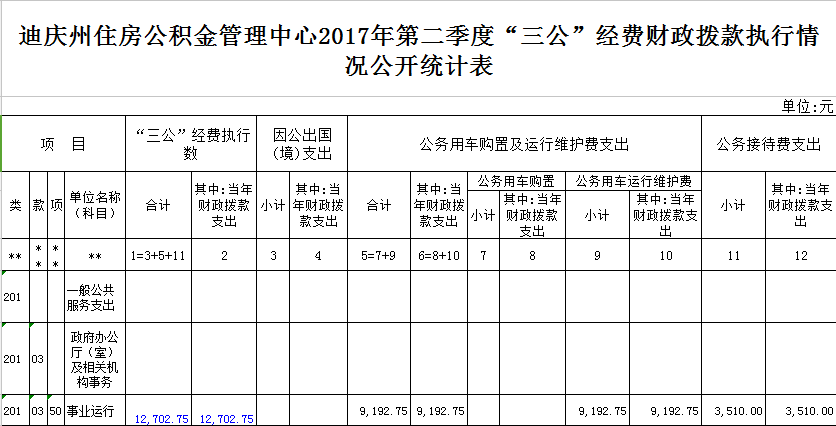Click the formula cell 1=3+5+11

(x=158, y=256)
